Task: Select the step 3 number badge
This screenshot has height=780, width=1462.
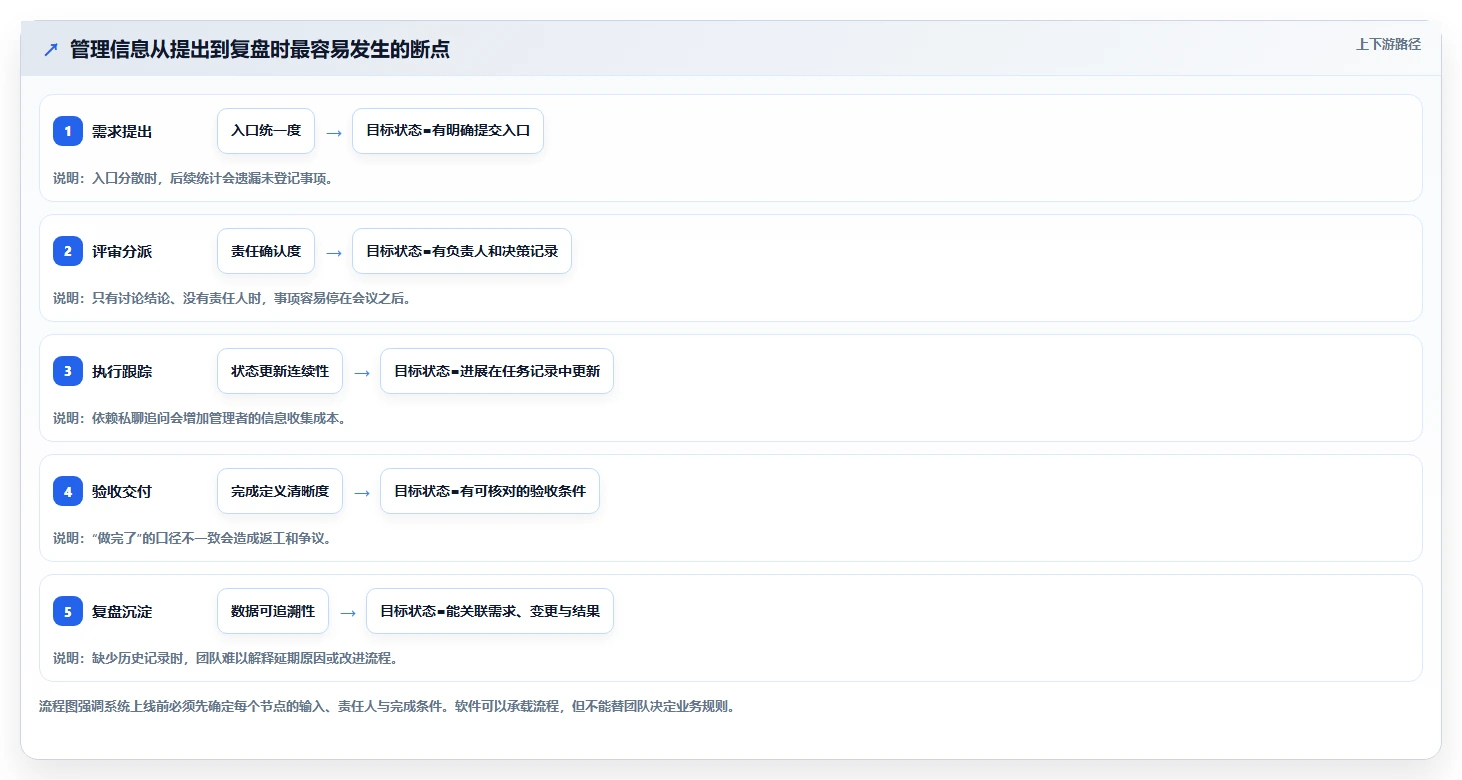Action: pyautogui.click(x=68, y=371)
